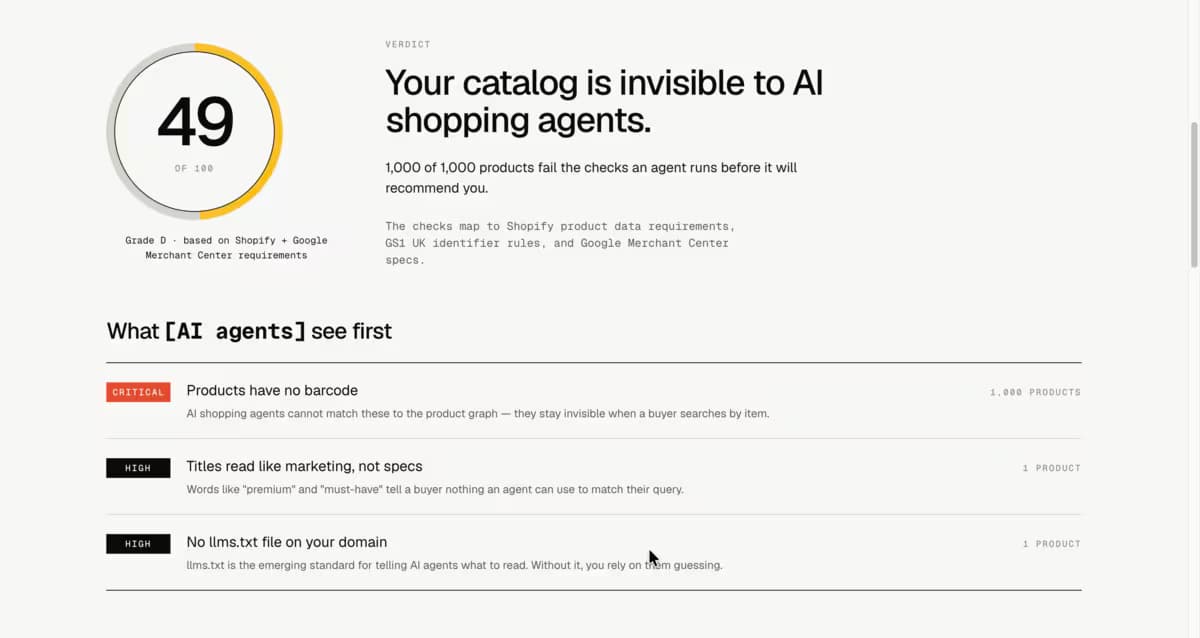Select the What AI agents see first heading
The image size is (1200, 638).
pos(248,330)
